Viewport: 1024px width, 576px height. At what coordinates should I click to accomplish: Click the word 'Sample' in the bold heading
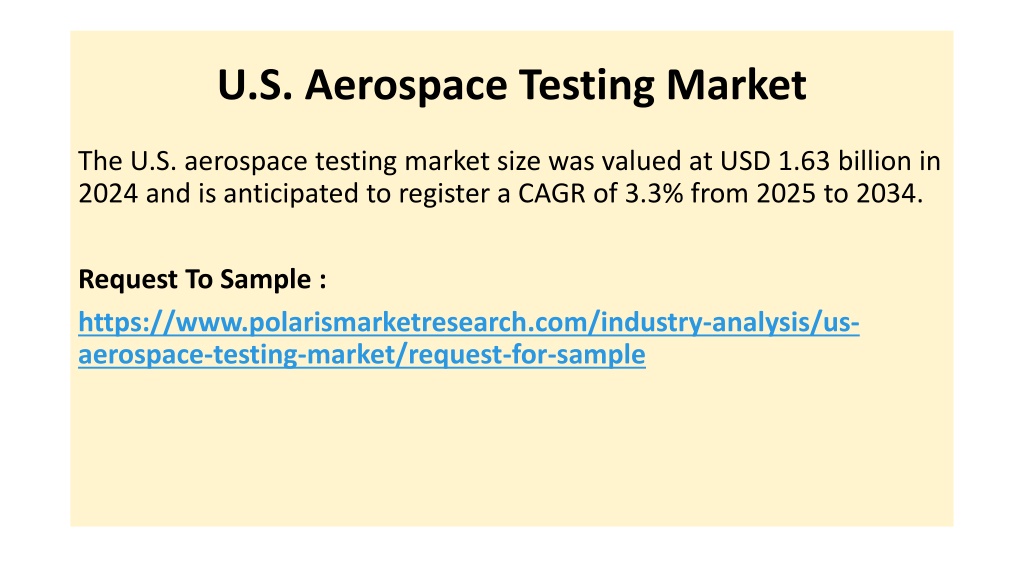(x=265, y=280)
